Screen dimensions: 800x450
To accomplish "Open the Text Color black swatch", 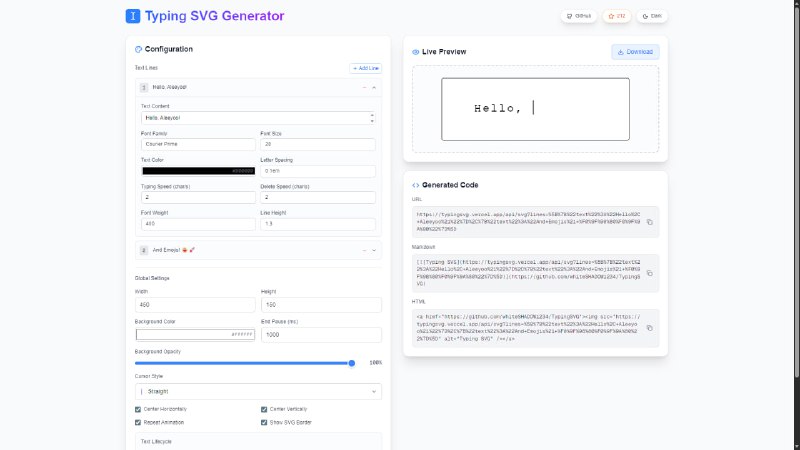I will [x=198, y=171].
